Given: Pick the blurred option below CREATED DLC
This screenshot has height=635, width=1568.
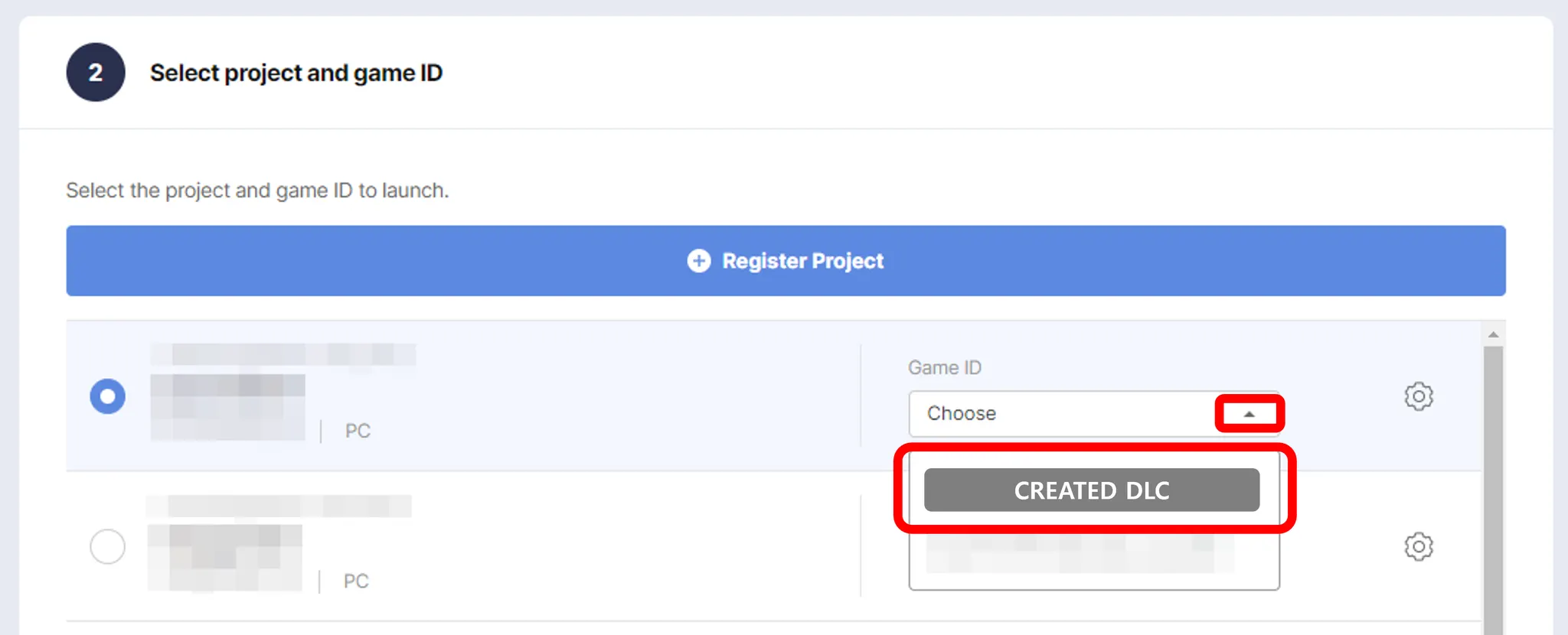Looking at the screenshot, I should [1080, 554].
